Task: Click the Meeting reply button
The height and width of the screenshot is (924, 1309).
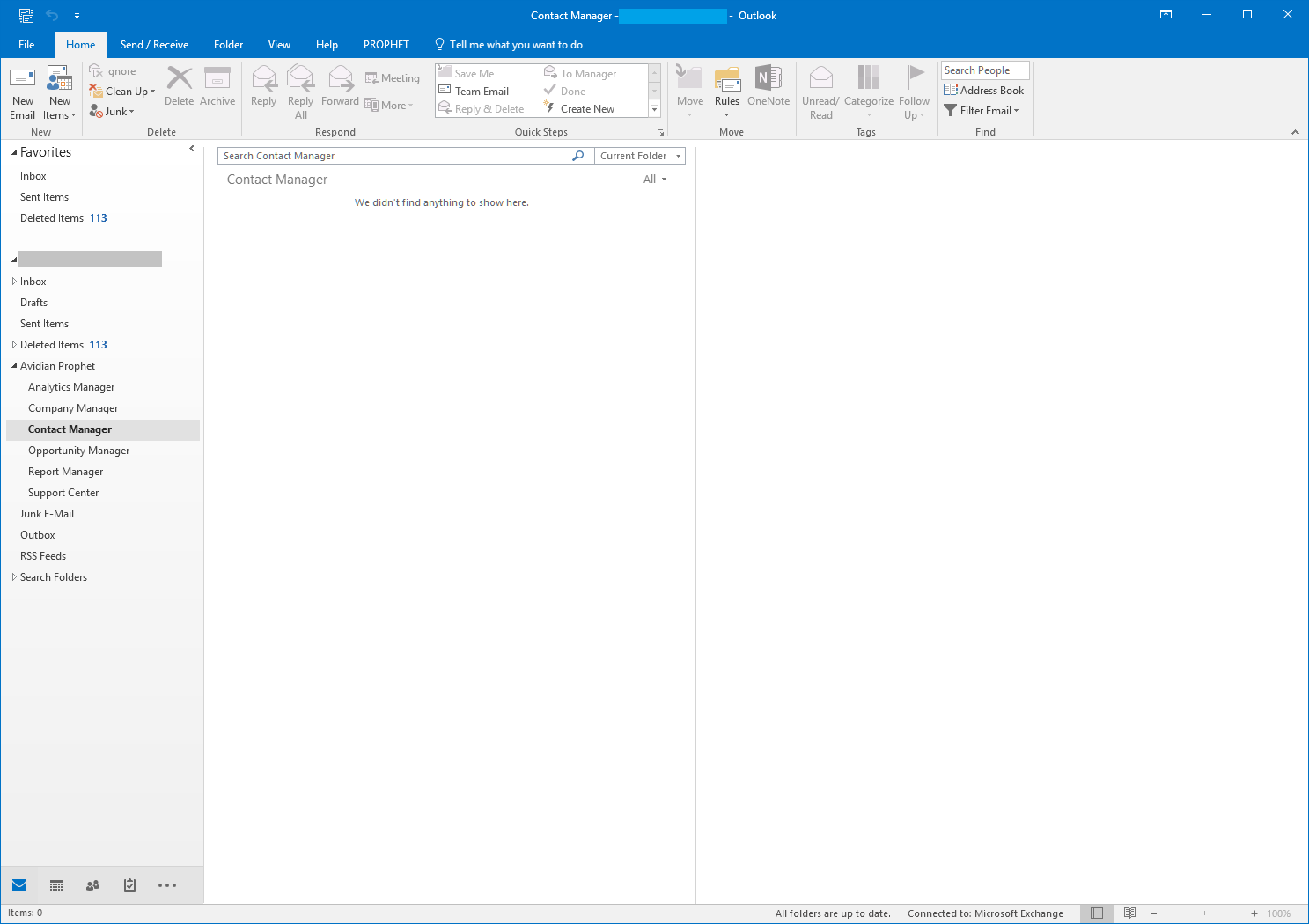Action: 393,78
